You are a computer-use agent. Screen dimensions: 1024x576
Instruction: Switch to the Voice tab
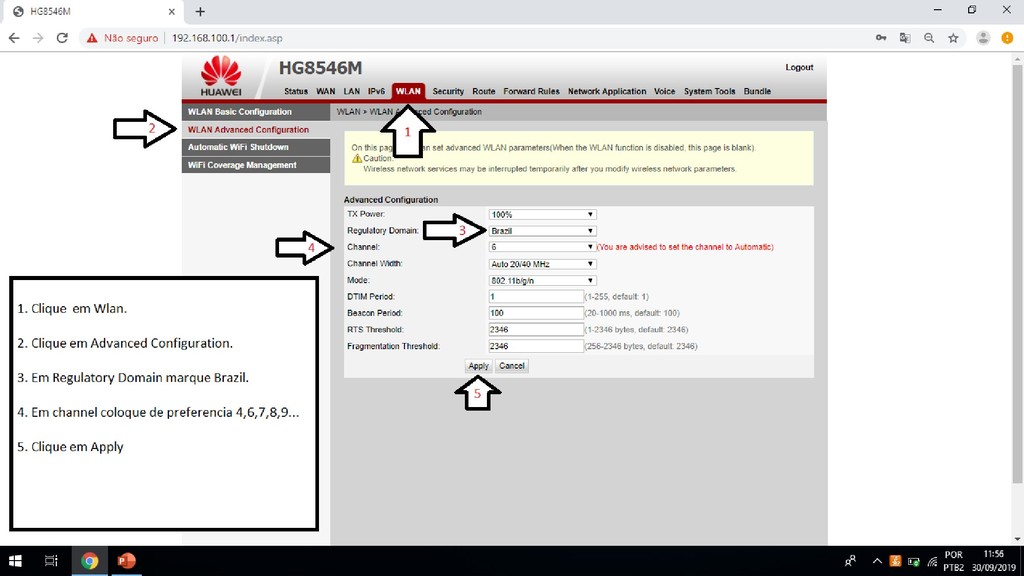pyautogui.click(x=664, y=91)
